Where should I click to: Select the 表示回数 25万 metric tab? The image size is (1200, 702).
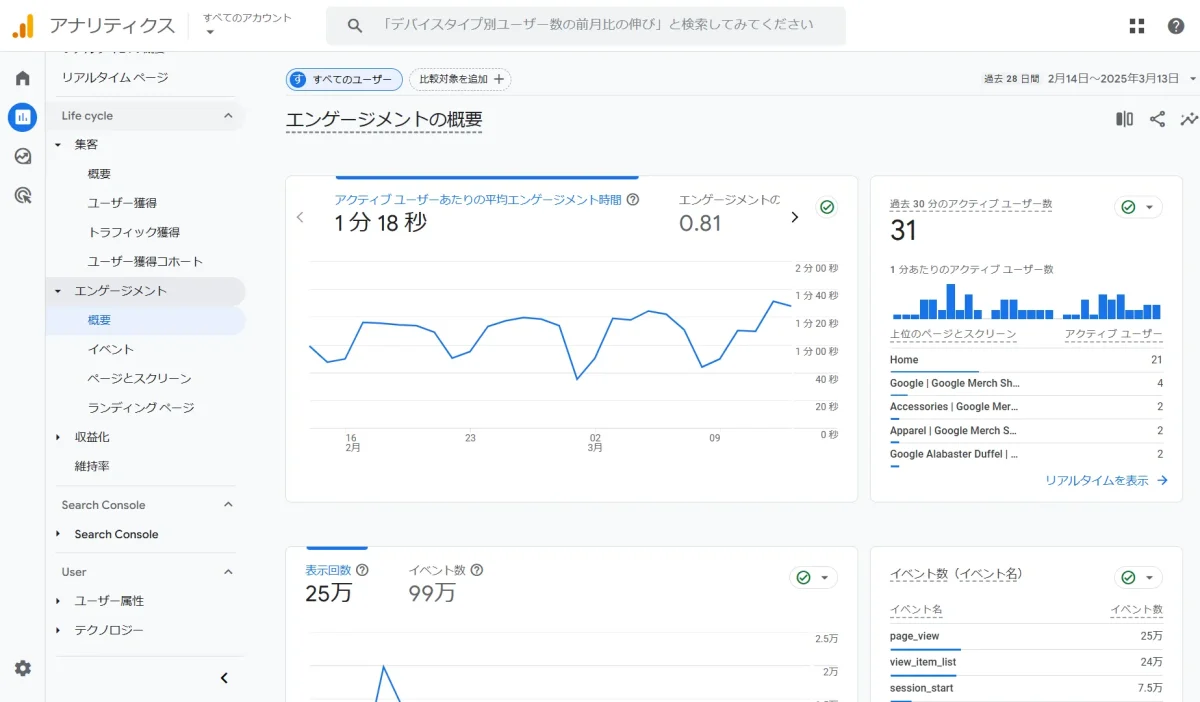pyautogui.click(x=337, y=582)
